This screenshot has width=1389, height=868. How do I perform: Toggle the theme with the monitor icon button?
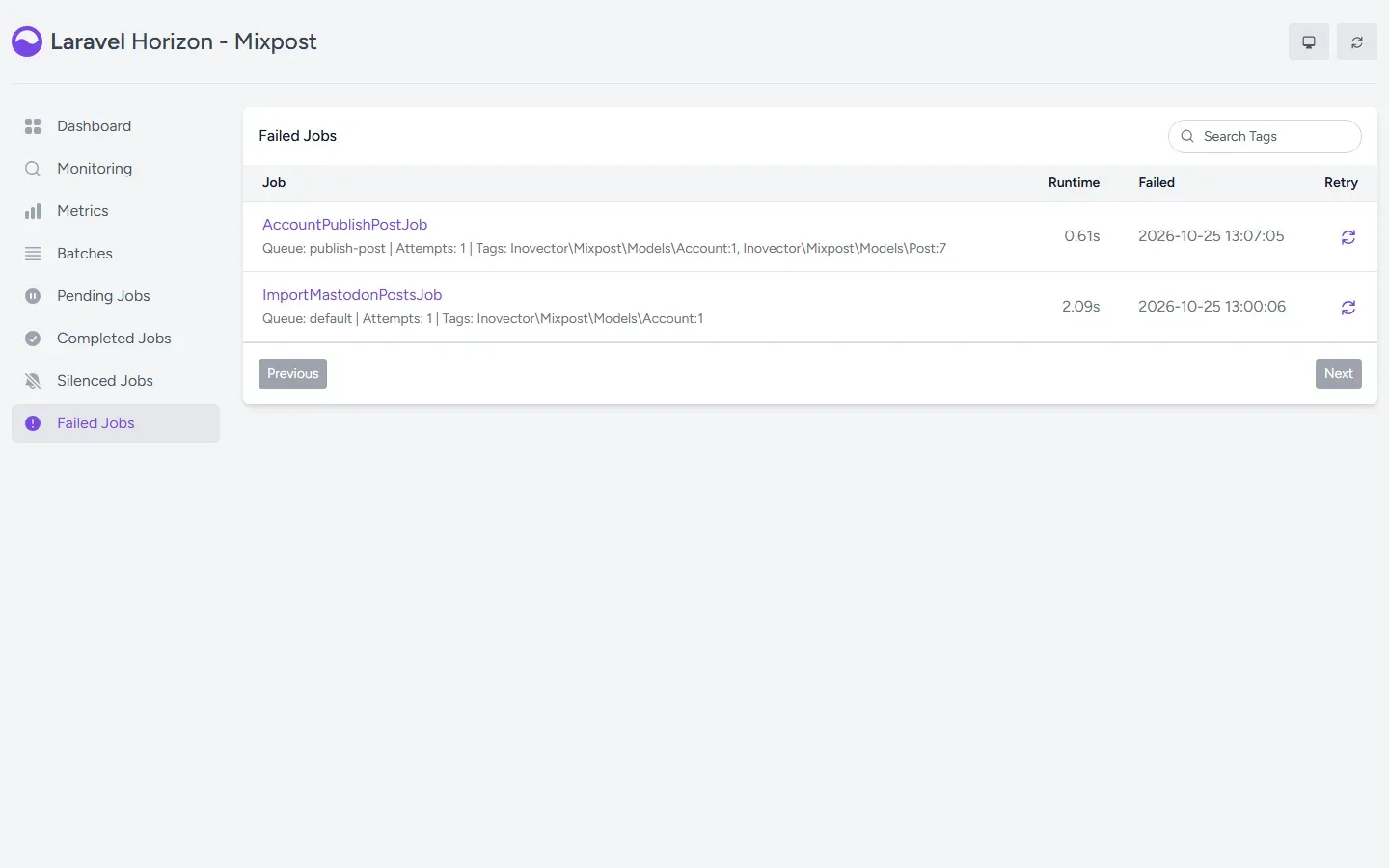(x=1309, y=41)
